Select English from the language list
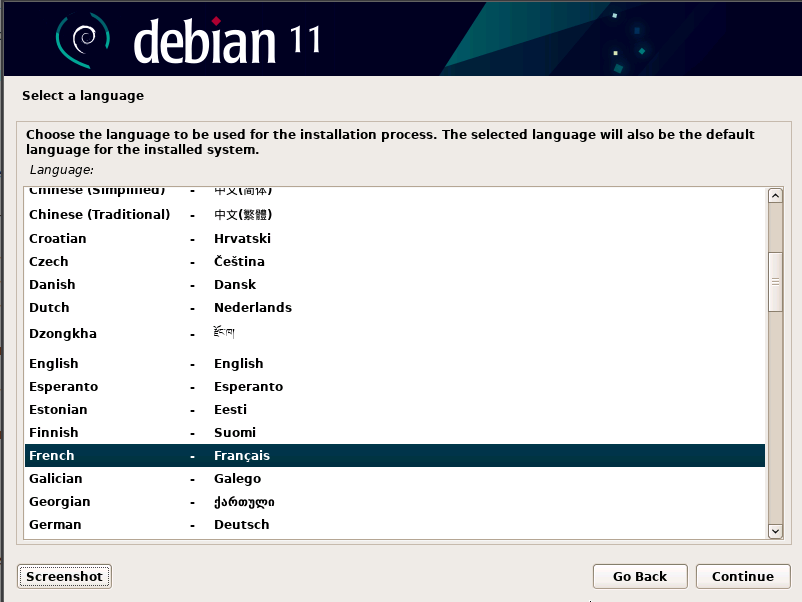 coord(54,364)
